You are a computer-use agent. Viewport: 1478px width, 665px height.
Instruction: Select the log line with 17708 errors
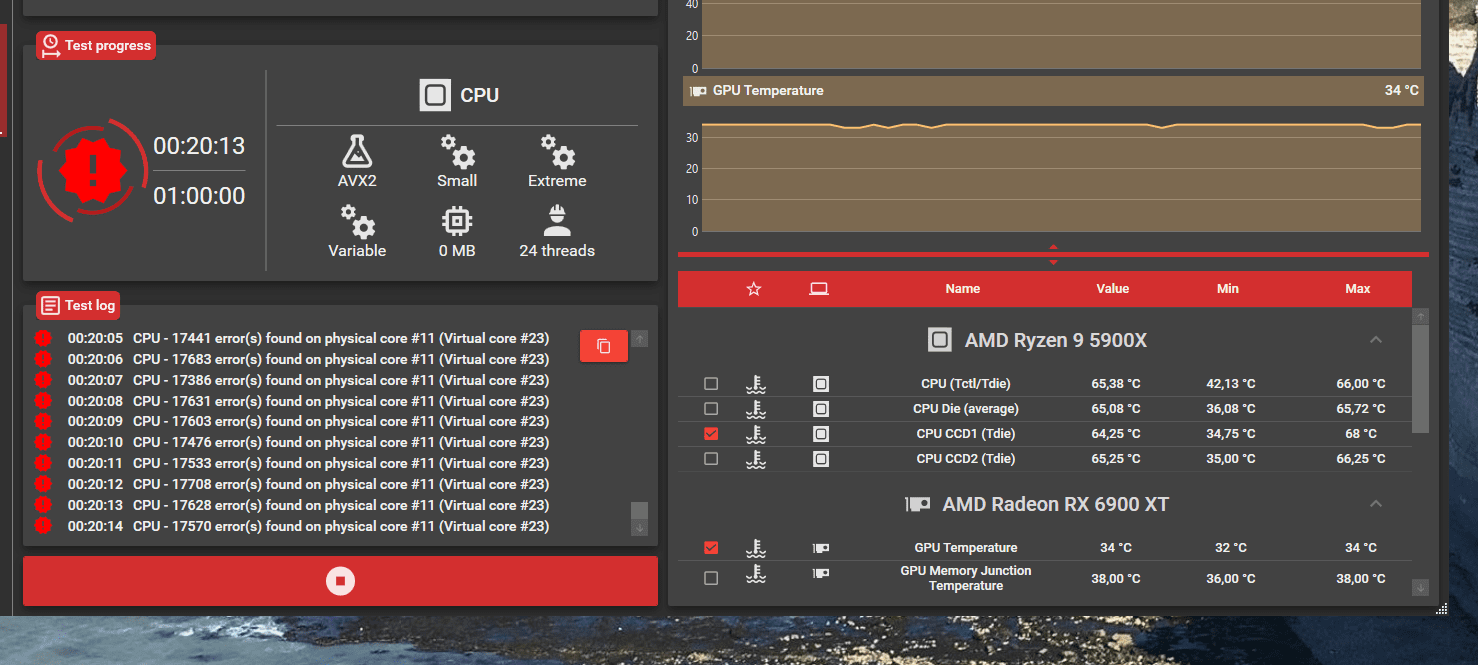click(x=308, y=484)
